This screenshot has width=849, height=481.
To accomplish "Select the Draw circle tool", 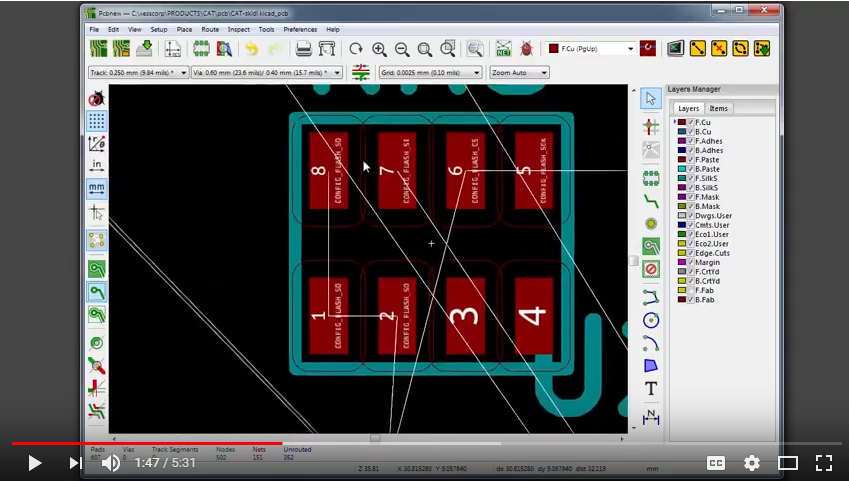I will 651,320.
